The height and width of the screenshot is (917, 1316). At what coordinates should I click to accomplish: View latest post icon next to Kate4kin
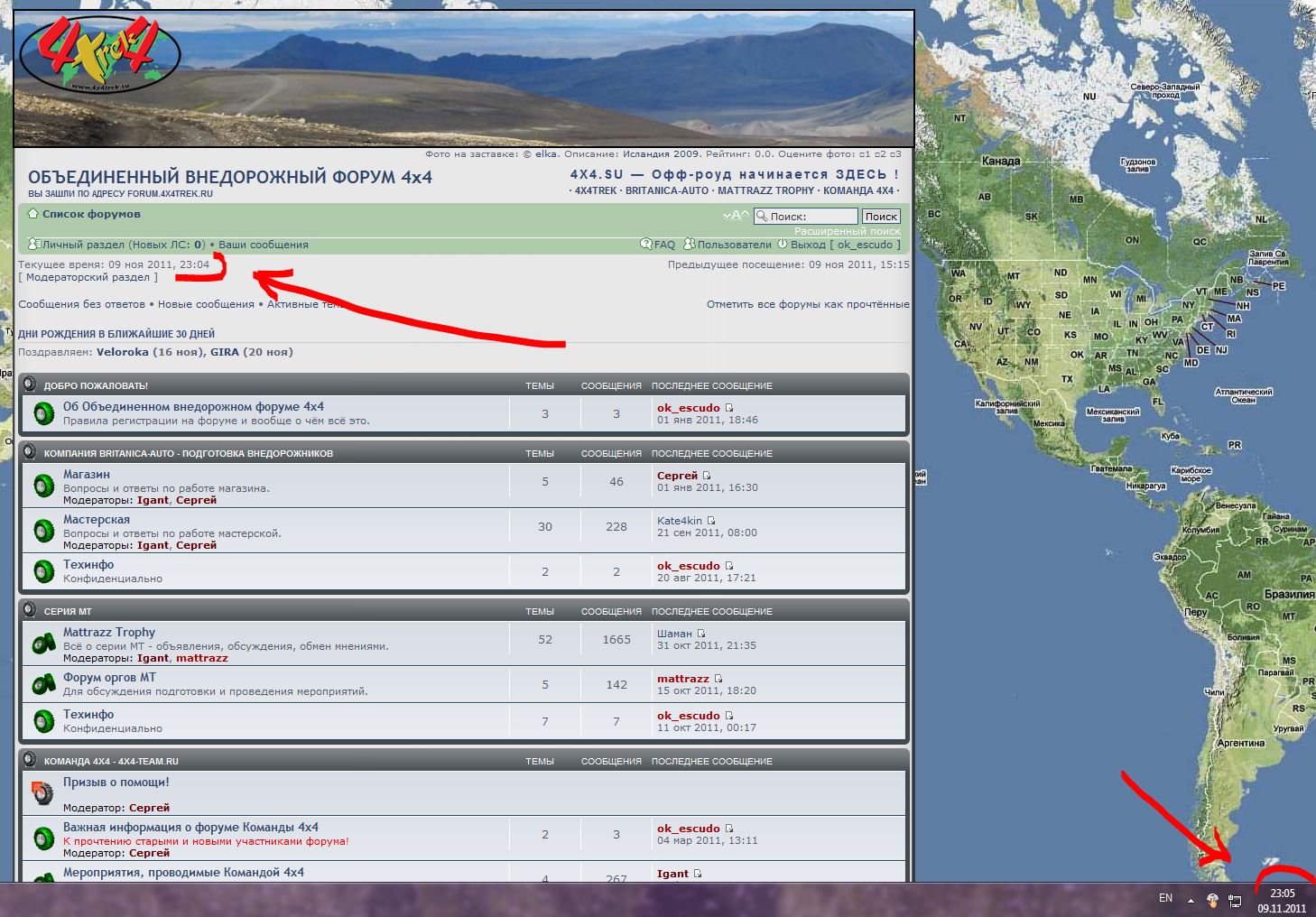[711, 521]
